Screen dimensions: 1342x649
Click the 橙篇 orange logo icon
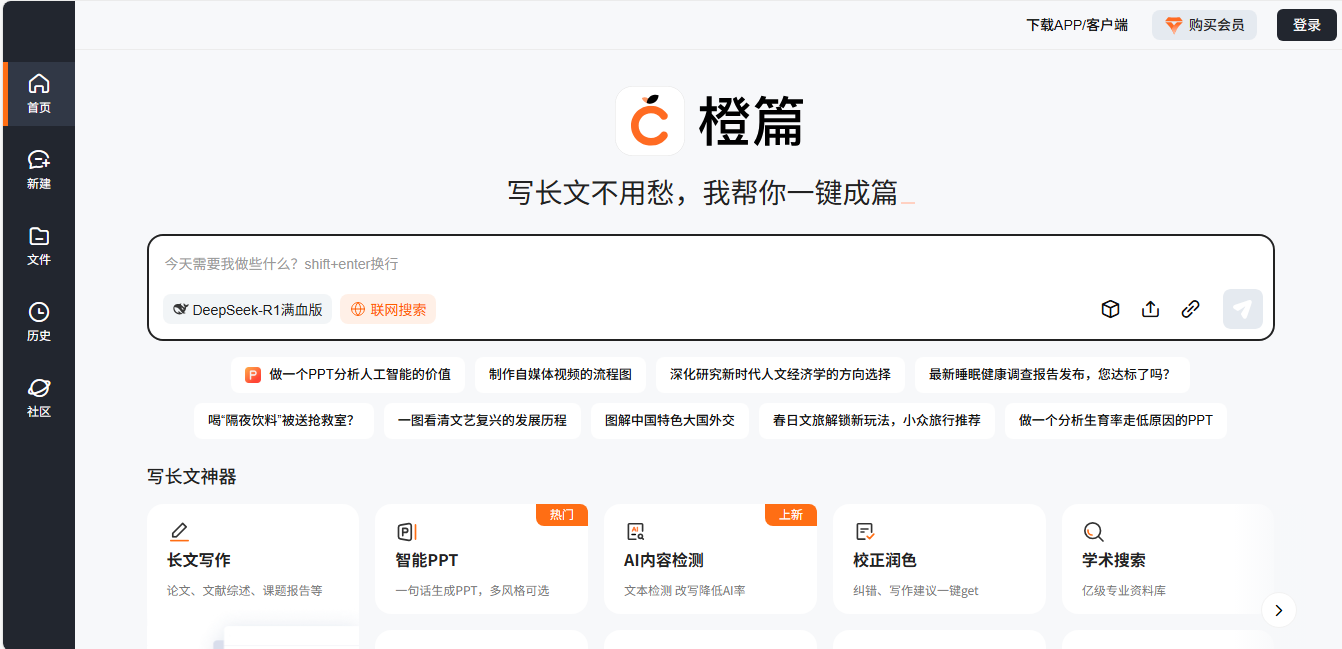click(x=650, y=121)
